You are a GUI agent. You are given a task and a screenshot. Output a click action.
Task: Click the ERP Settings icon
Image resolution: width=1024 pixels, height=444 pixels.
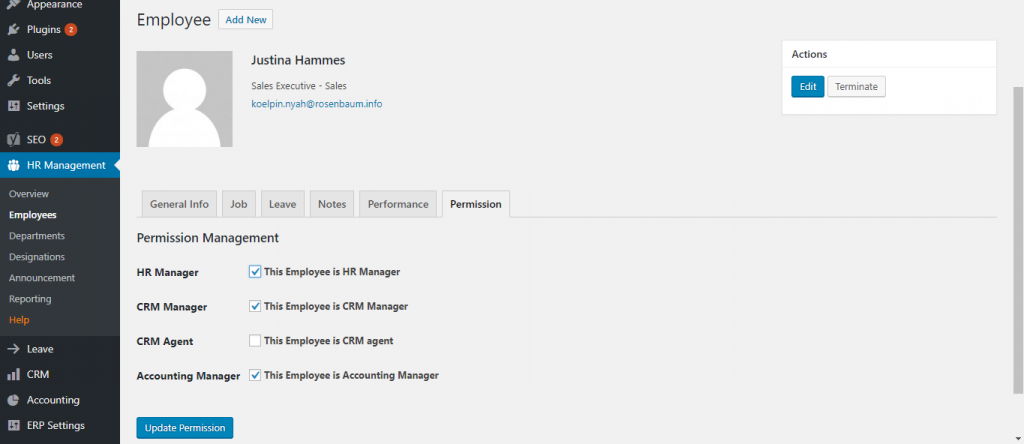pos(13,426)
